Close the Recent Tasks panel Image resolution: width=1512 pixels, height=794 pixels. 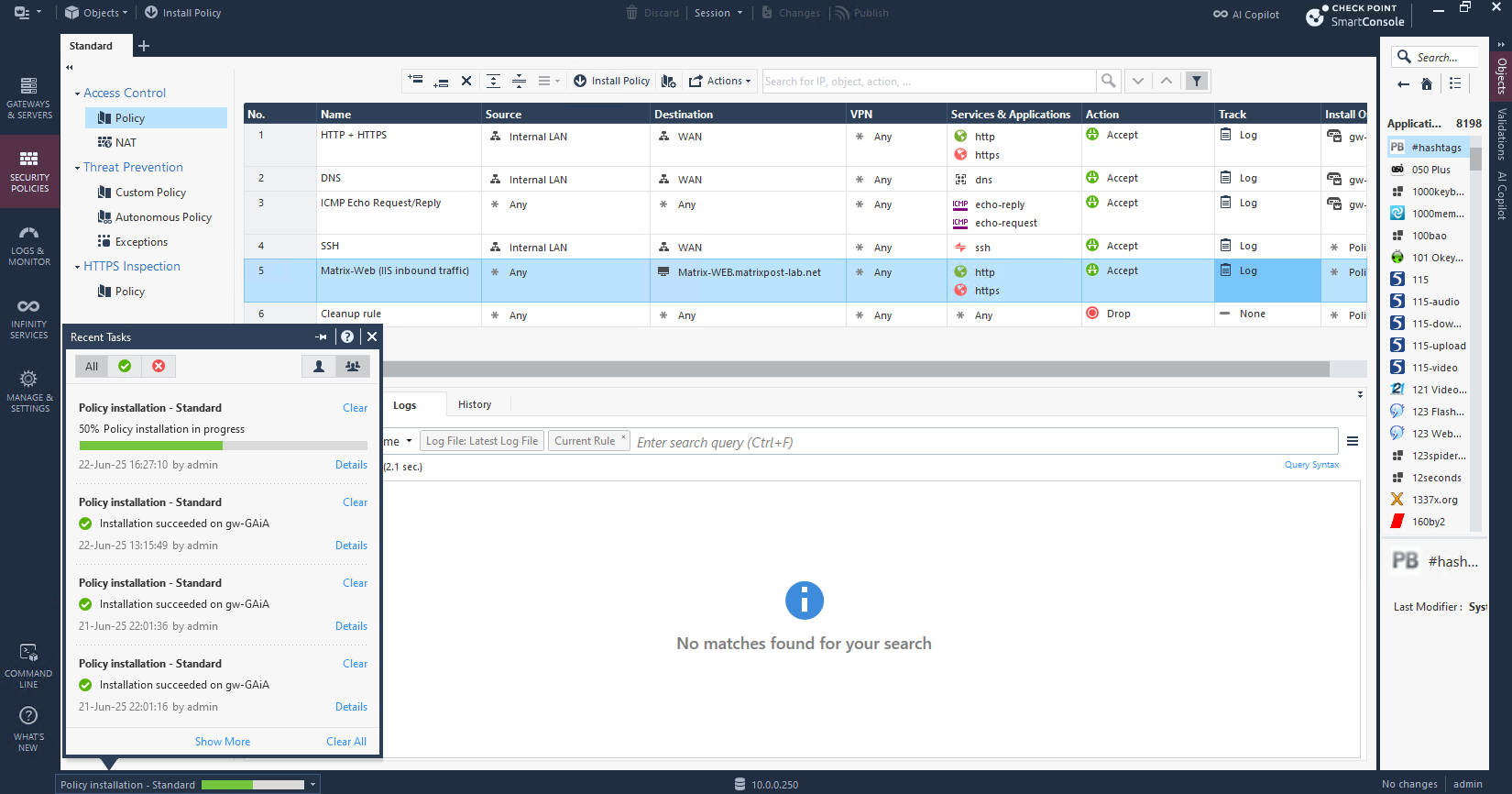372,336
